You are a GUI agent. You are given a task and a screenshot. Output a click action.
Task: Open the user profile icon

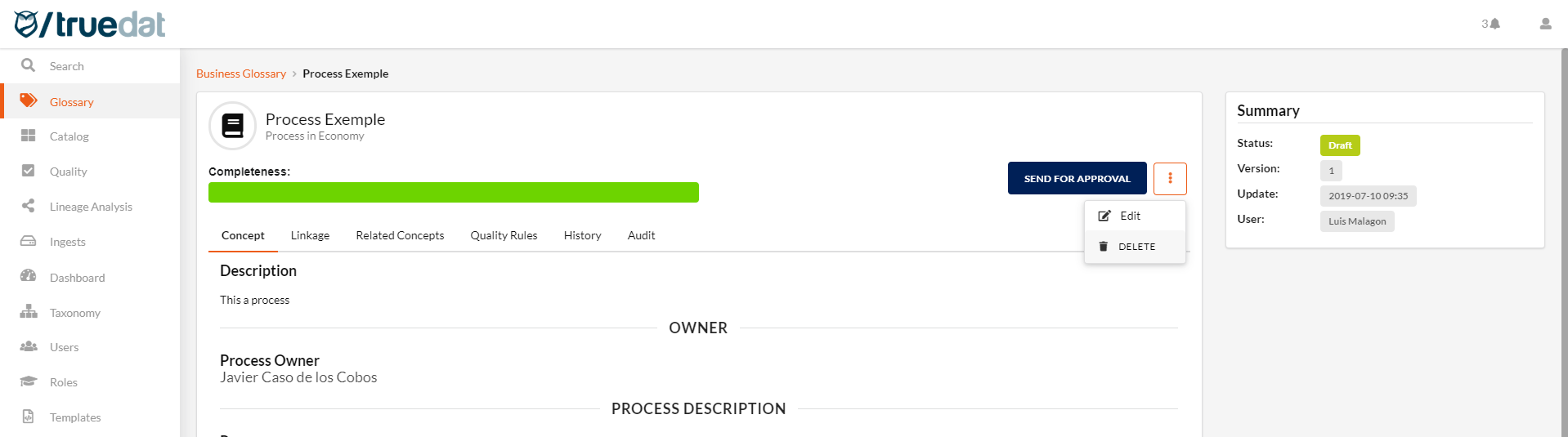(x=1545, y=24)
